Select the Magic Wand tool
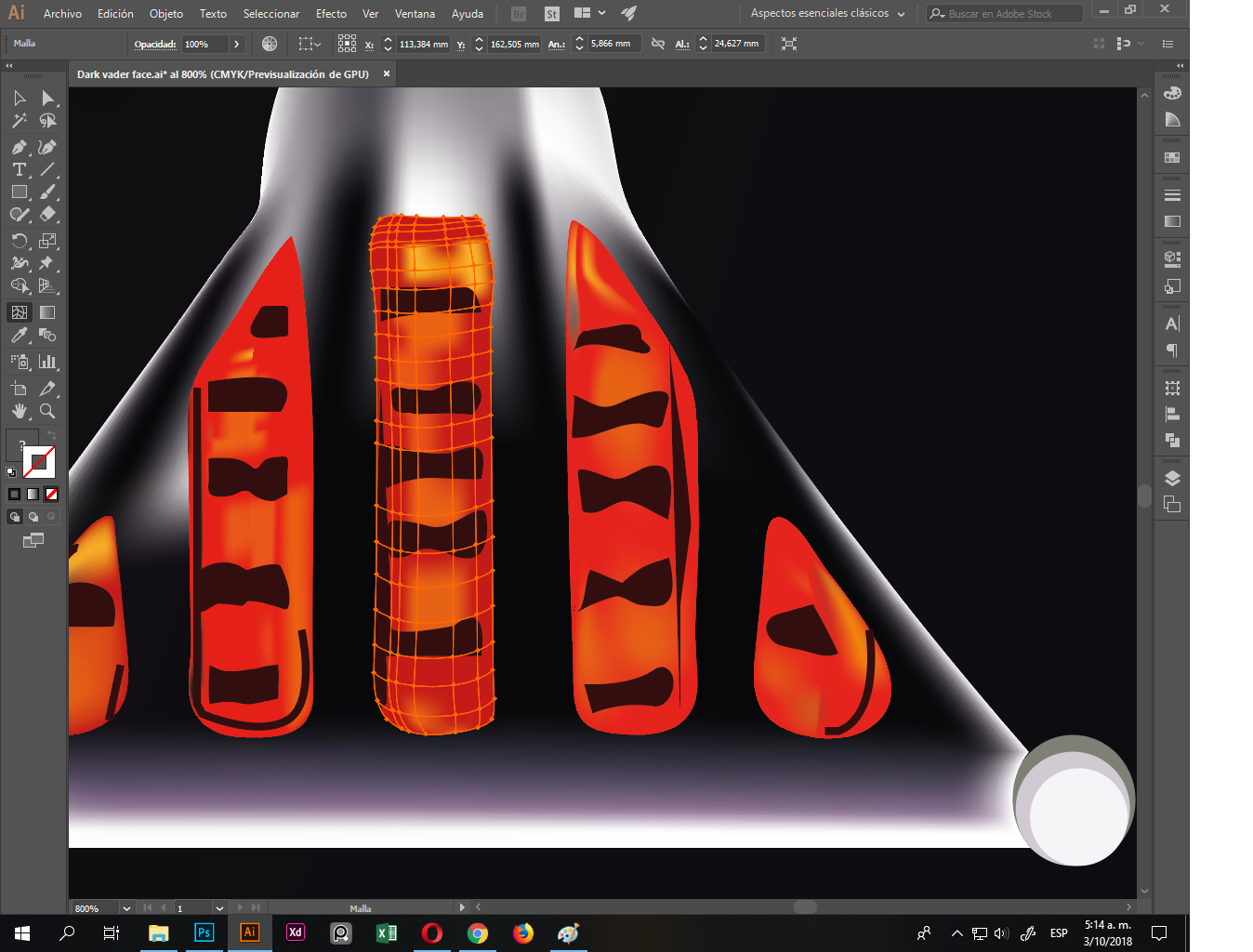 point(20,121)
